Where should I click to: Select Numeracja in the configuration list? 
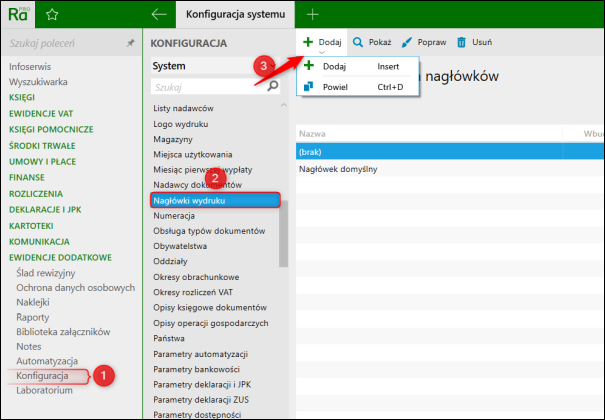point(174,216)
